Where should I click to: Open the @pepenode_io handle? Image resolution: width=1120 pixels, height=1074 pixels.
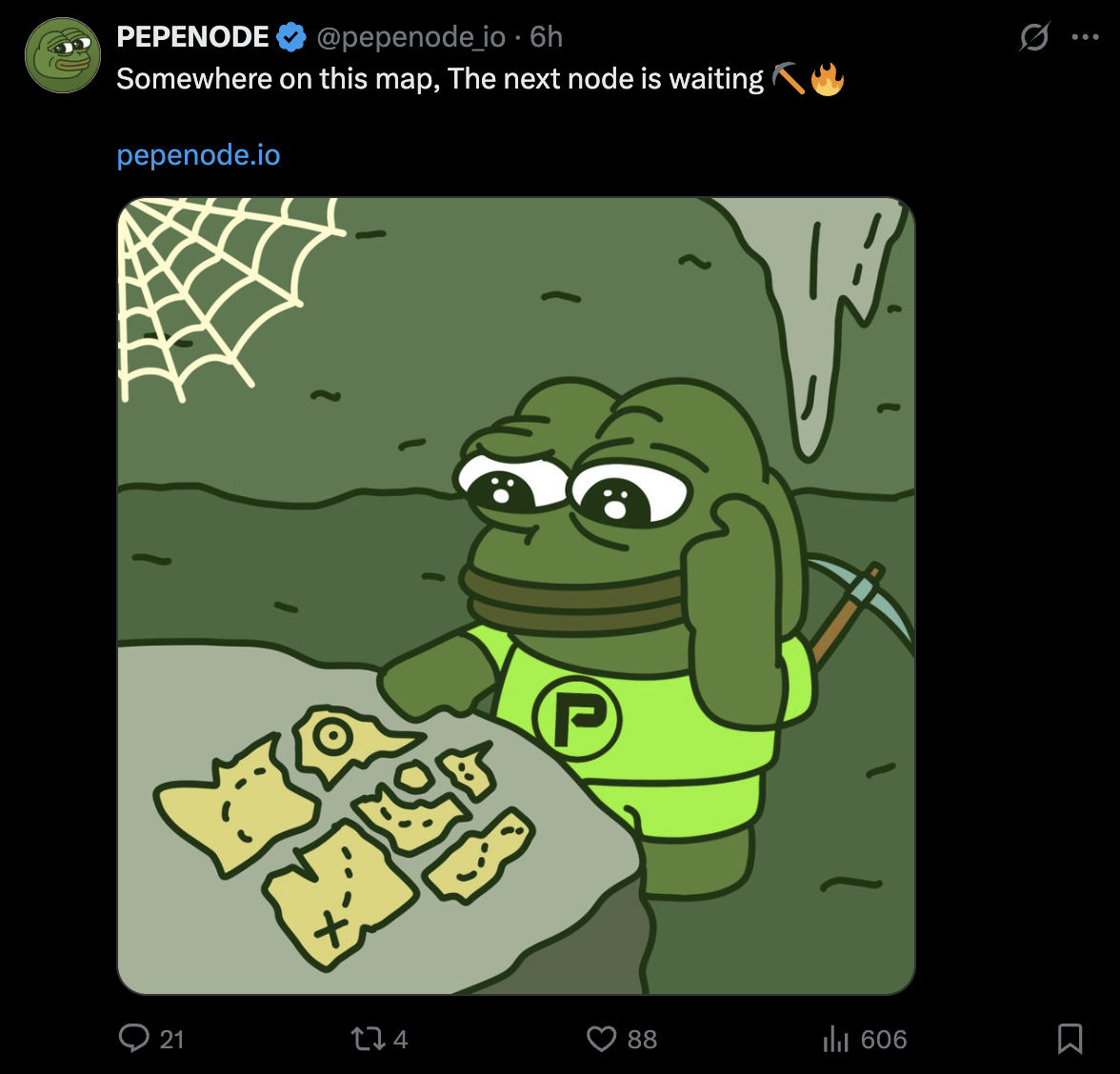[x=410, y=38]
